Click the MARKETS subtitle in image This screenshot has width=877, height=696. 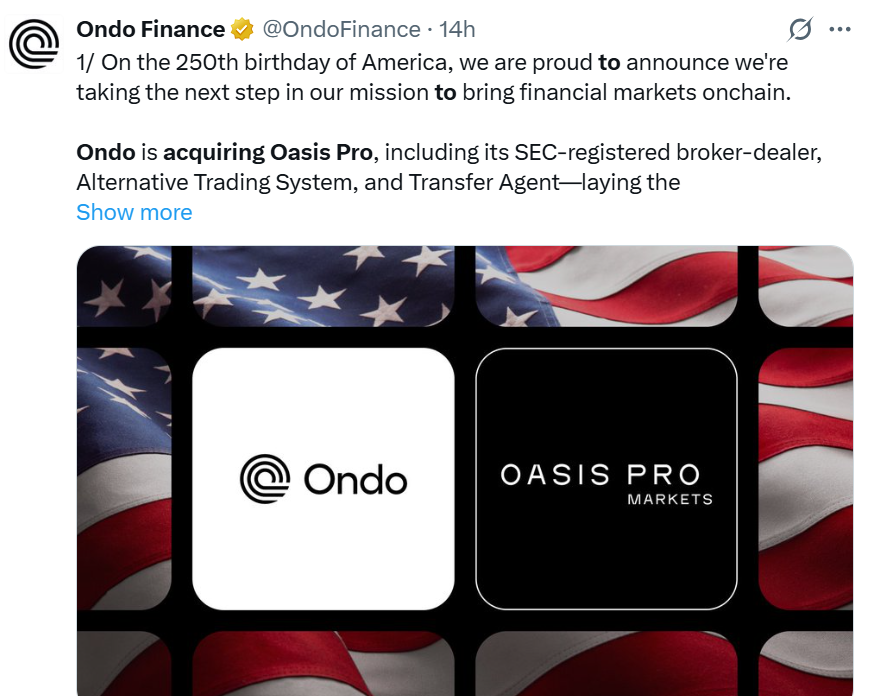(670, 500)
